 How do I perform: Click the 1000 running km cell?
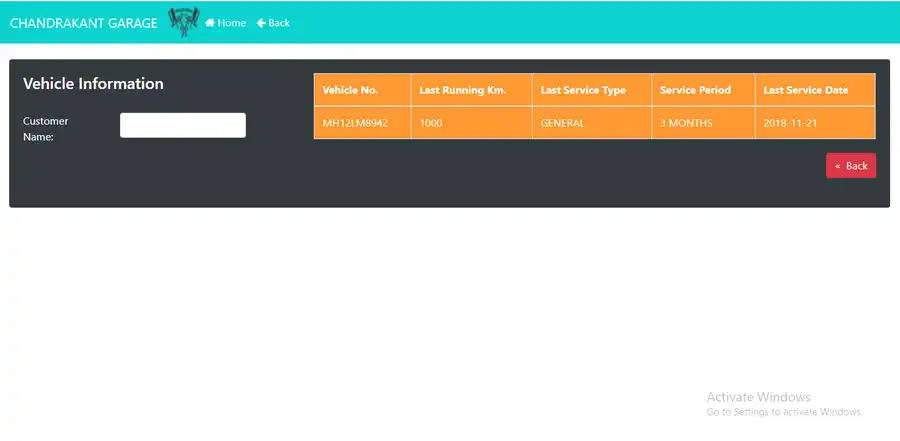coord(431,123)
